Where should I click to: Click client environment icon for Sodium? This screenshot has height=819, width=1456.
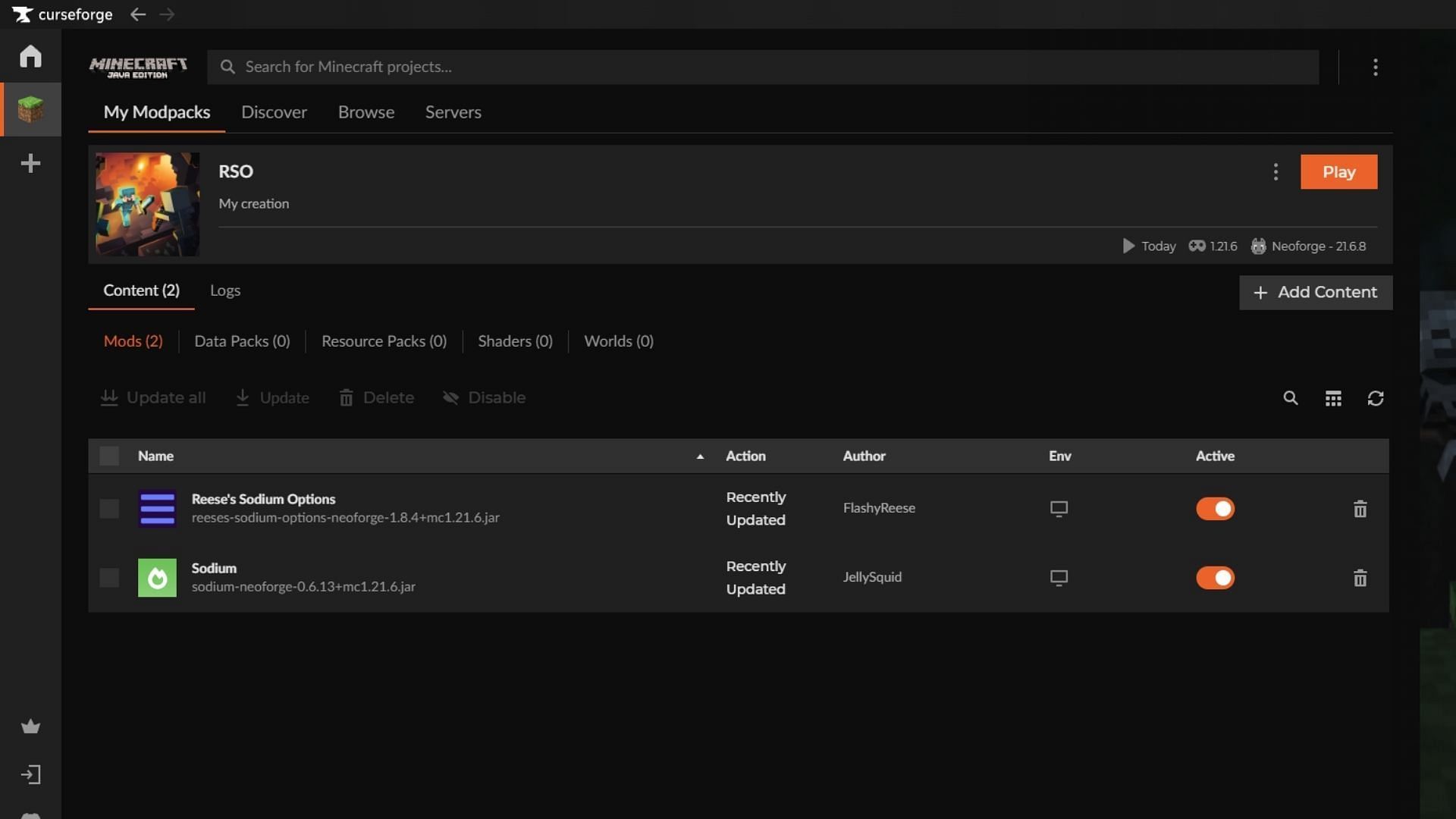(1059, 578)
